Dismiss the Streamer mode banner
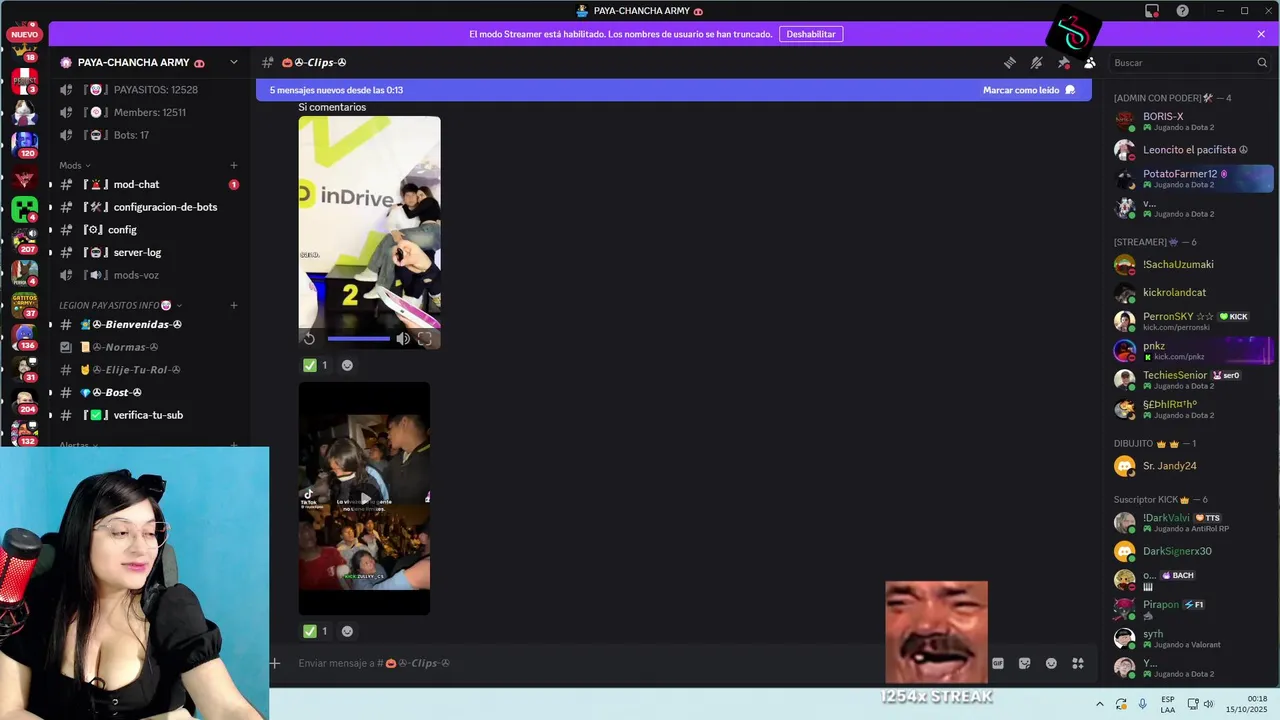This screenshot has width=1280, height=720. pos(1261,34)
